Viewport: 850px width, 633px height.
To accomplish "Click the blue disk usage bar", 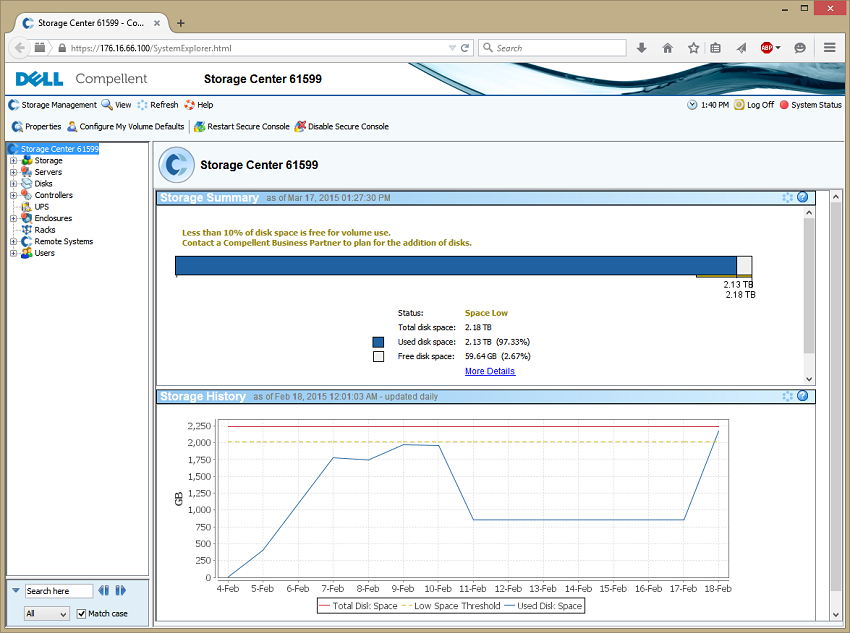I will tap(456, 266).
